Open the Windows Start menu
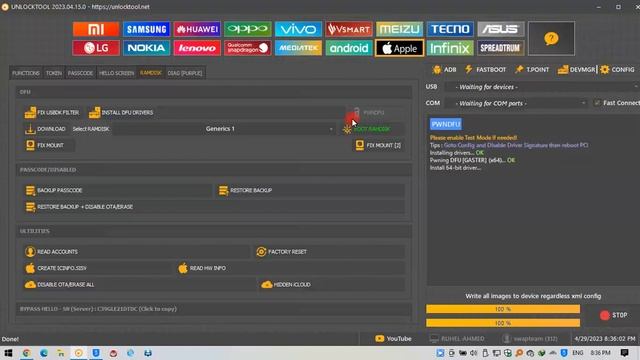Image resolution: width=640 pixels, height=360 pixels. click(8, 353)
